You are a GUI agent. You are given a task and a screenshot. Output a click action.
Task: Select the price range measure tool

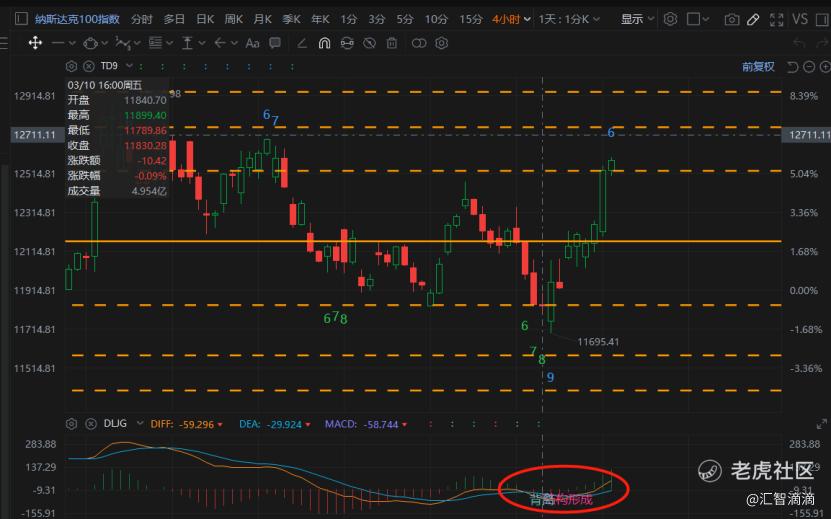[187, 43]
